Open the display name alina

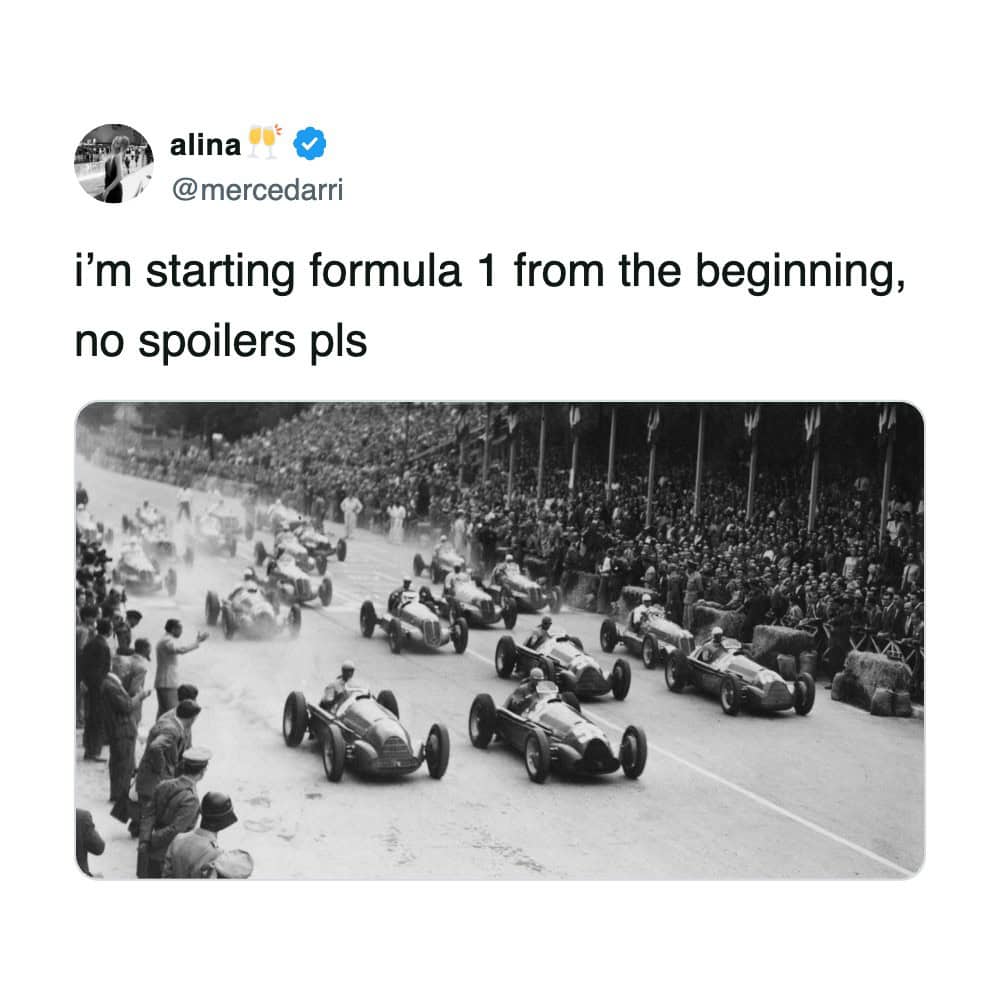205,145
